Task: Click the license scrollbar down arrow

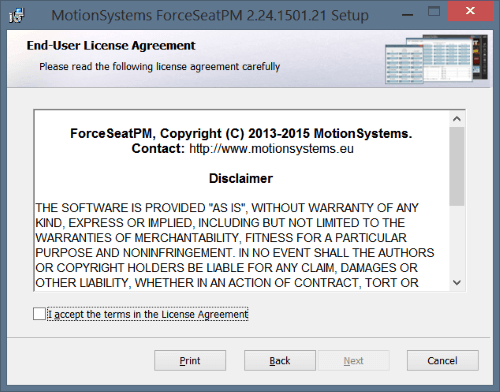Action: (457, 283)
